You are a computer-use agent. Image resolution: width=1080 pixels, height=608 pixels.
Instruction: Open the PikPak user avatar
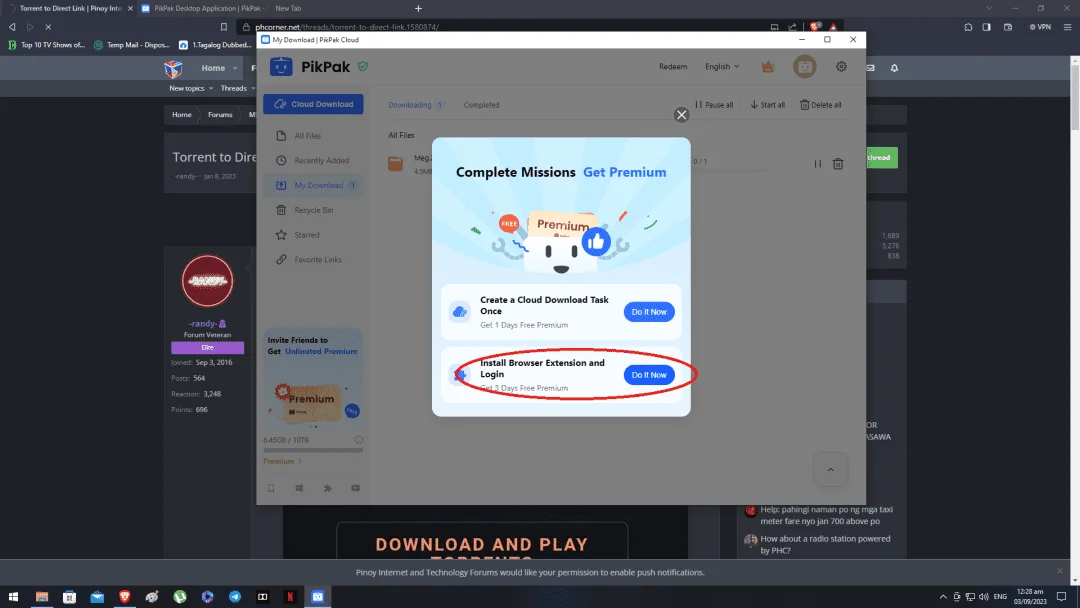[x=804, y=67]
